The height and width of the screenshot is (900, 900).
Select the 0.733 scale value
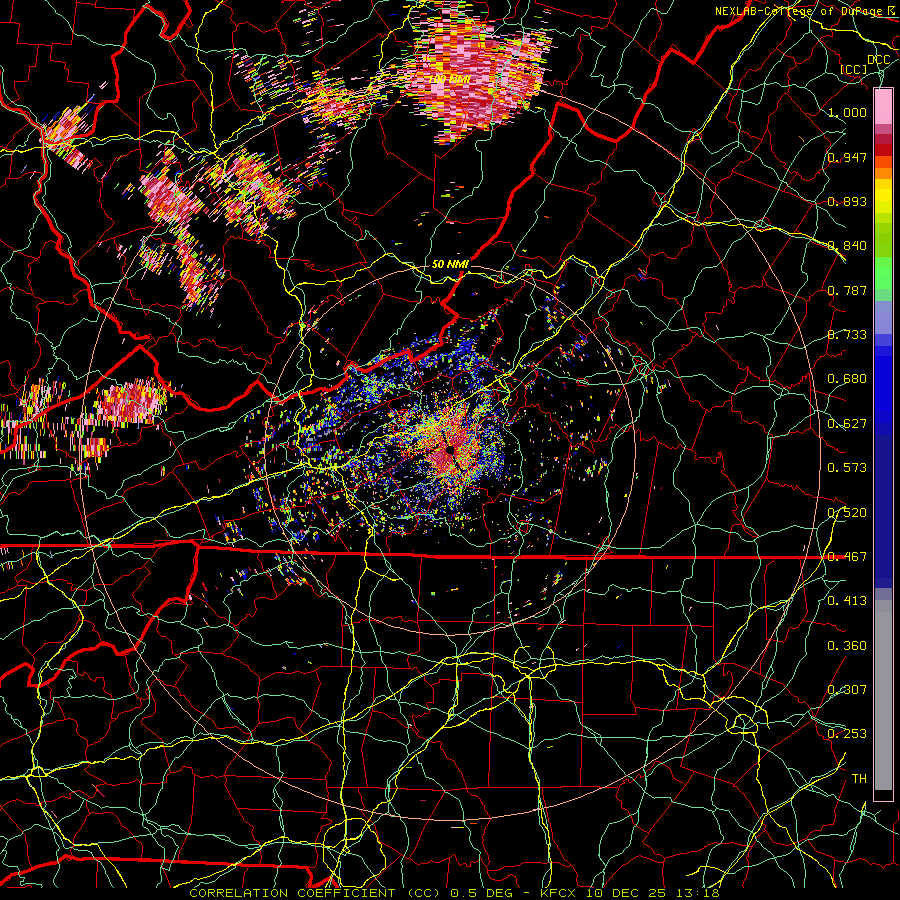847,335
